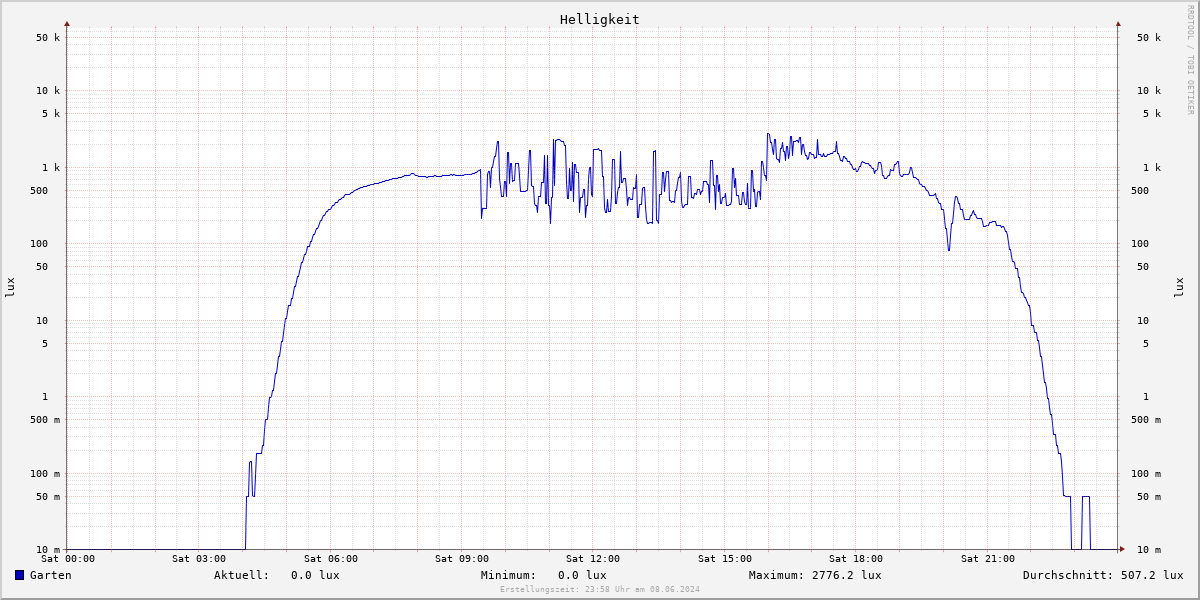This screenshot has height=600, width=1200.
Task: Click the Sat 21:00 time axis label
Action: pyautogui.click(x=988, y=559)
